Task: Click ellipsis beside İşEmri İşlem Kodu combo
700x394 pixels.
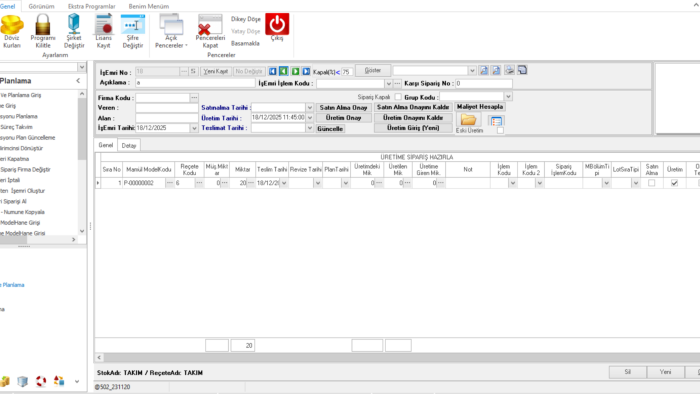Action: 397,83
